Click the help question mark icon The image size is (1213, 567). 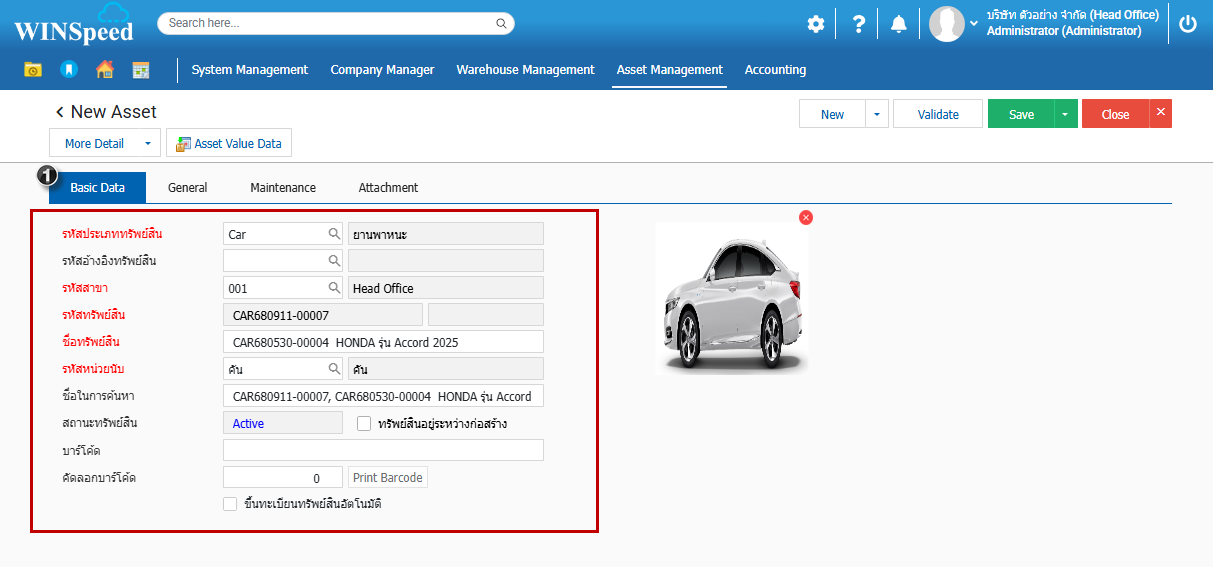858,24
